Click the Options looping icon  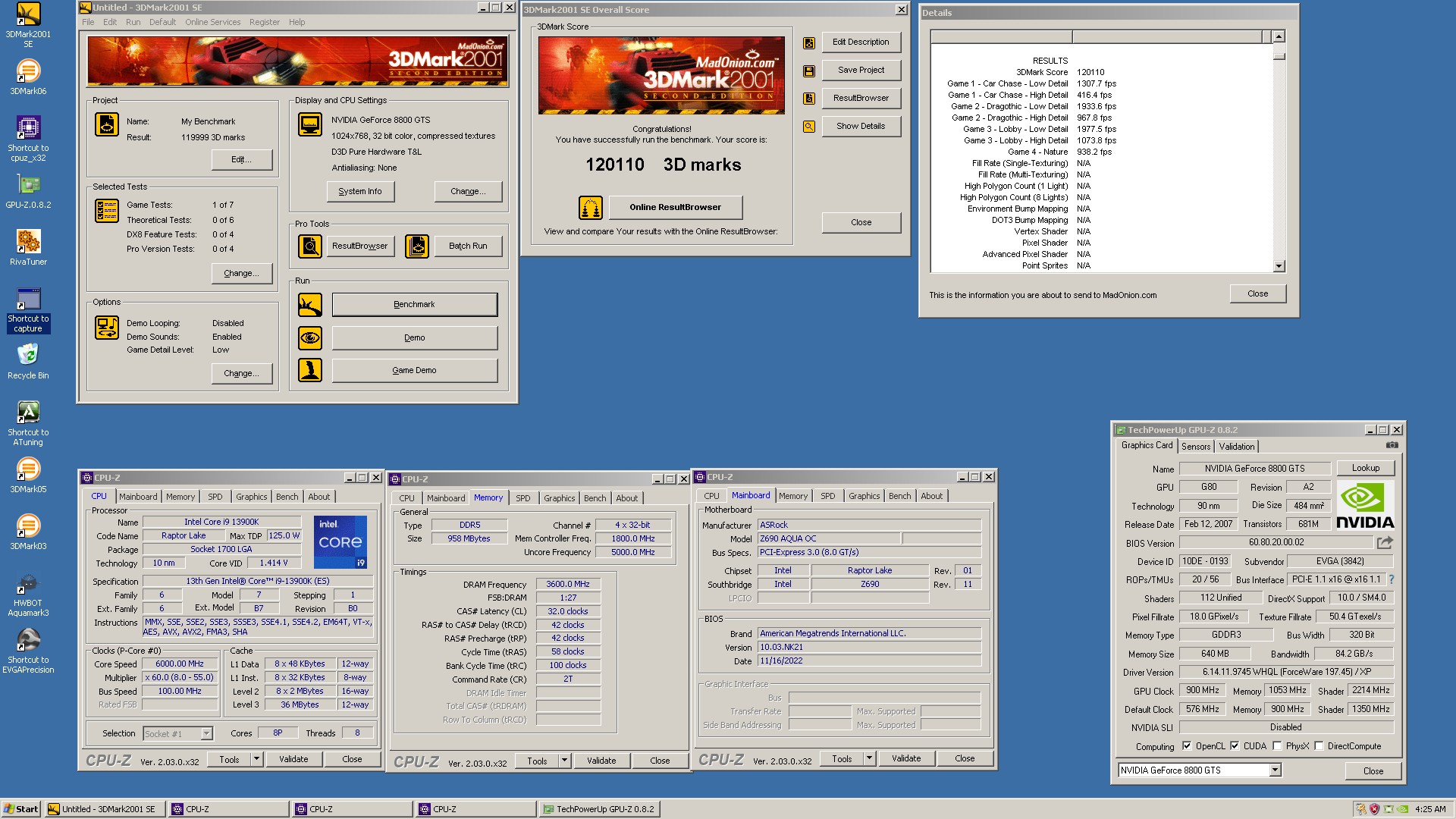coord(106,327)
